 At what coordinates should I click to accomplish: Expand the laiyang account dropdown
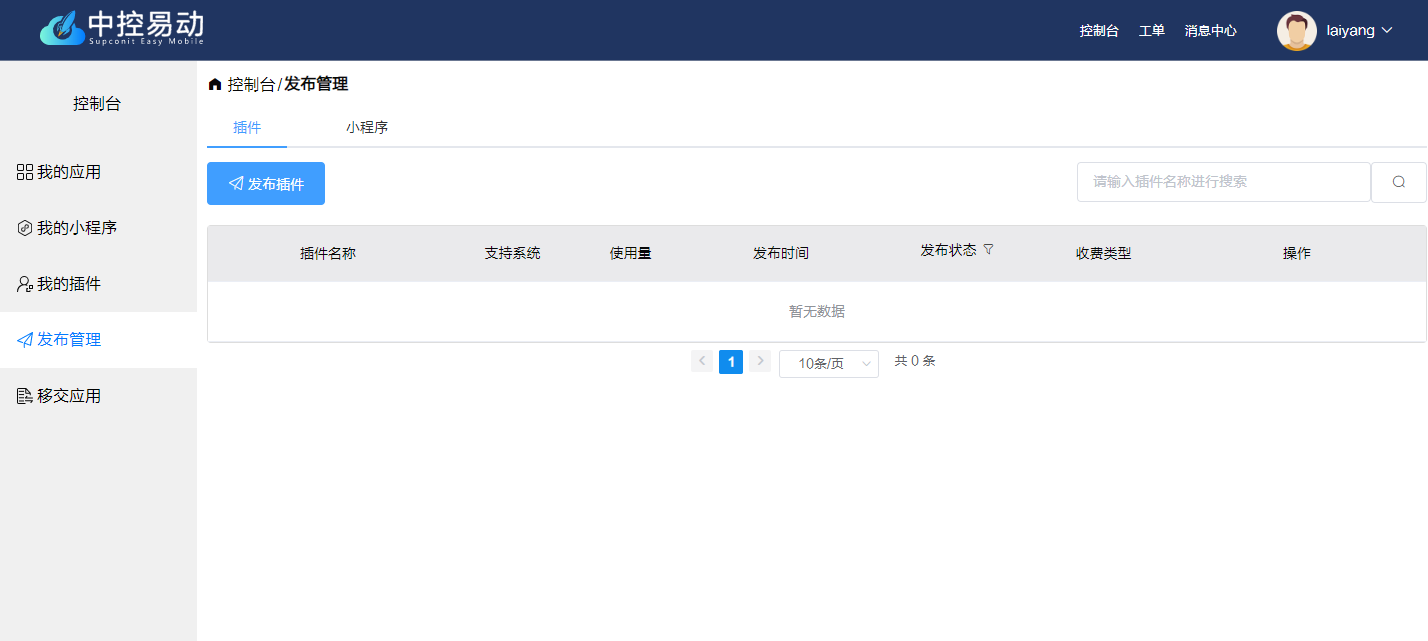[x=1387, y=31]
